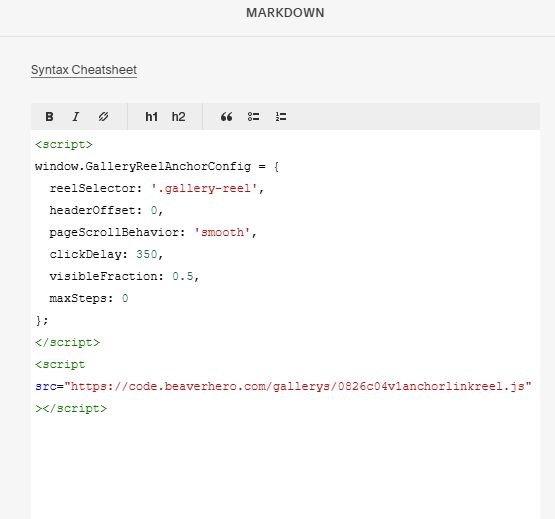Screen dimensions: 555x519
Task: Click the '.gallery-reel' selector value
Action: [204, 188]
